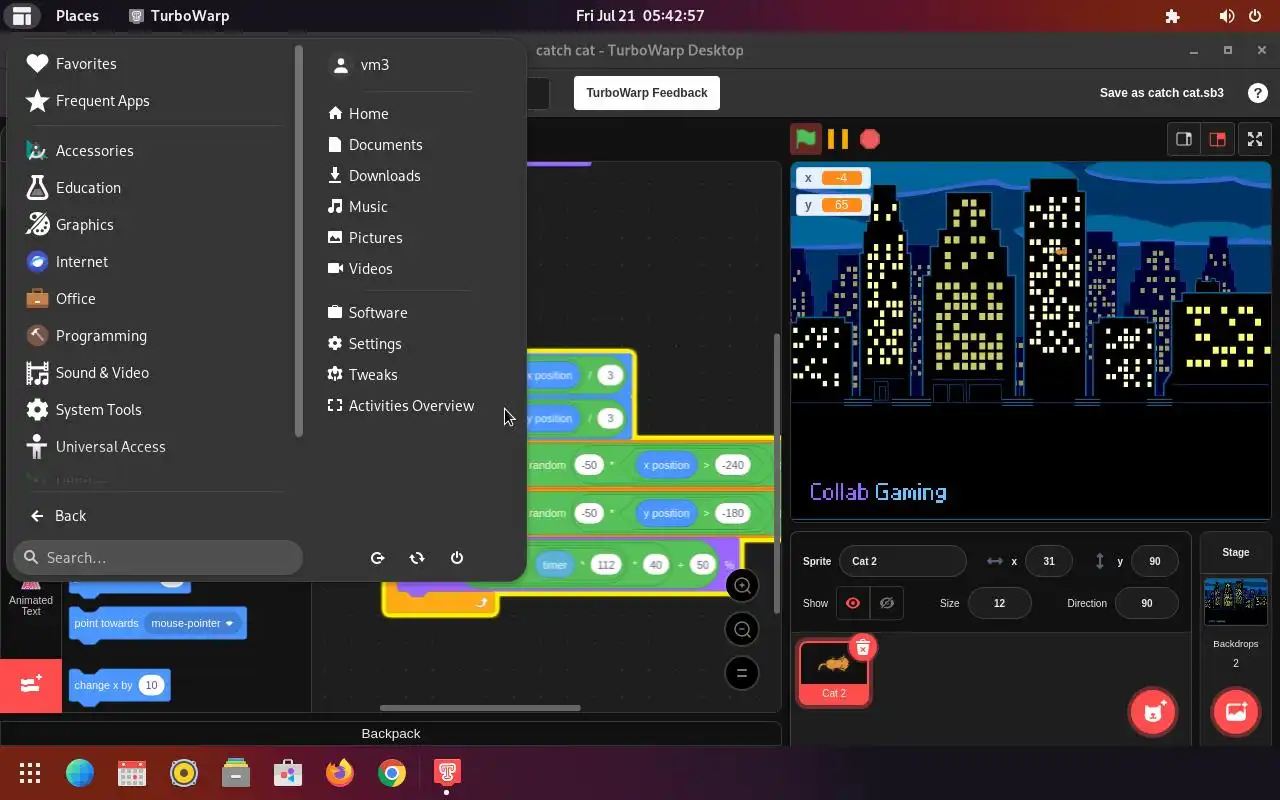Launch Google Chrome from the dock
Screen dimensions: 1280x800
point(392,773)
